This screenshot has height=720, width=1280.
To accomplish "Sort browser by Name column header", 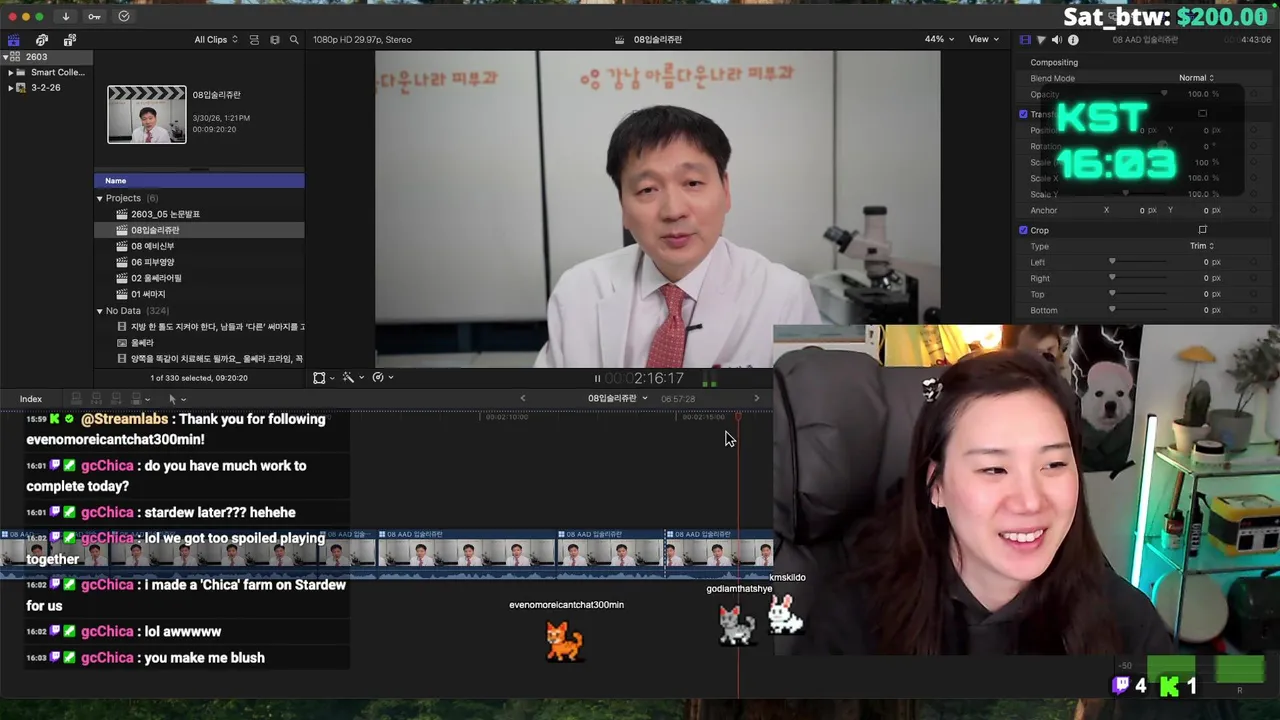I will pos(199,181).
